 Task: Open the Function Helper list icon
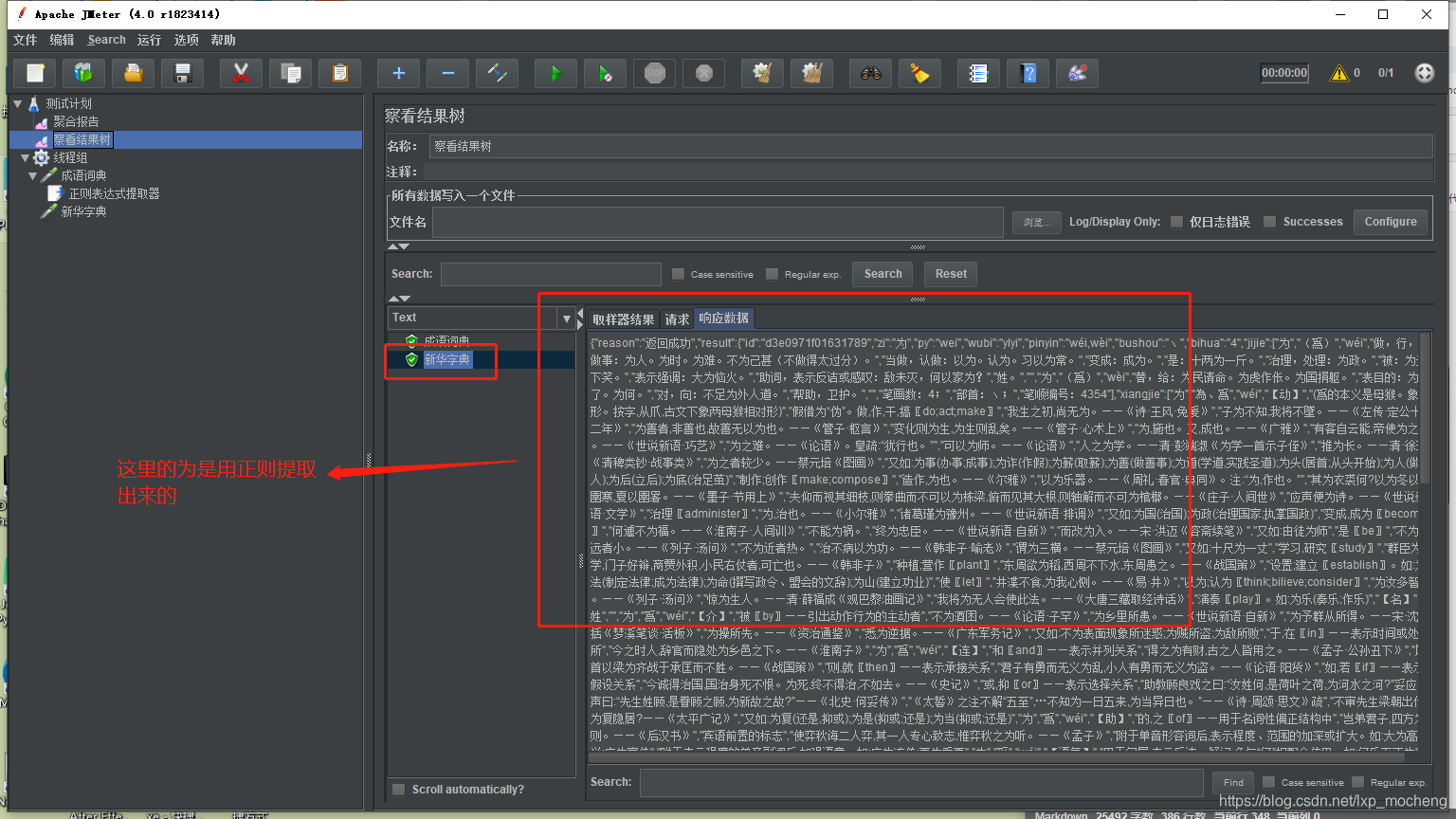(x=978, y=73)
